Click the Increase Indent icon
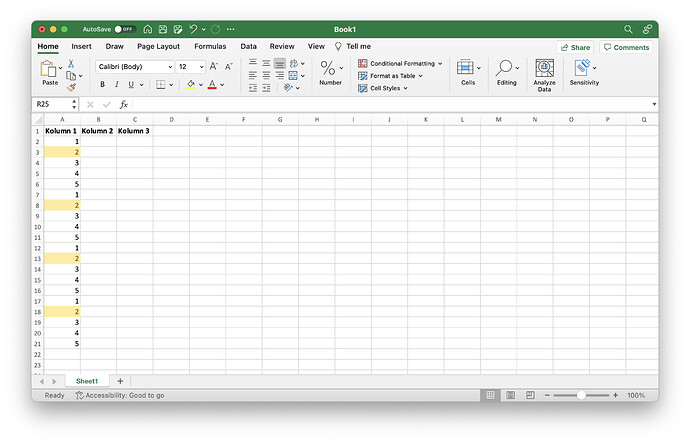Viewport: 690px width, 443px height. tap(266, 88)
